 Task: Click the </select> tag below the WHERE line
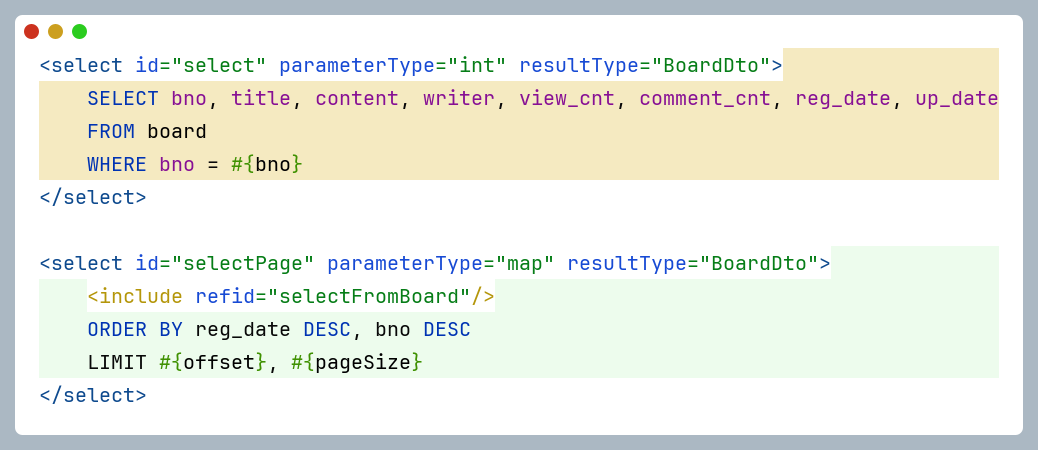coord(93,198)
